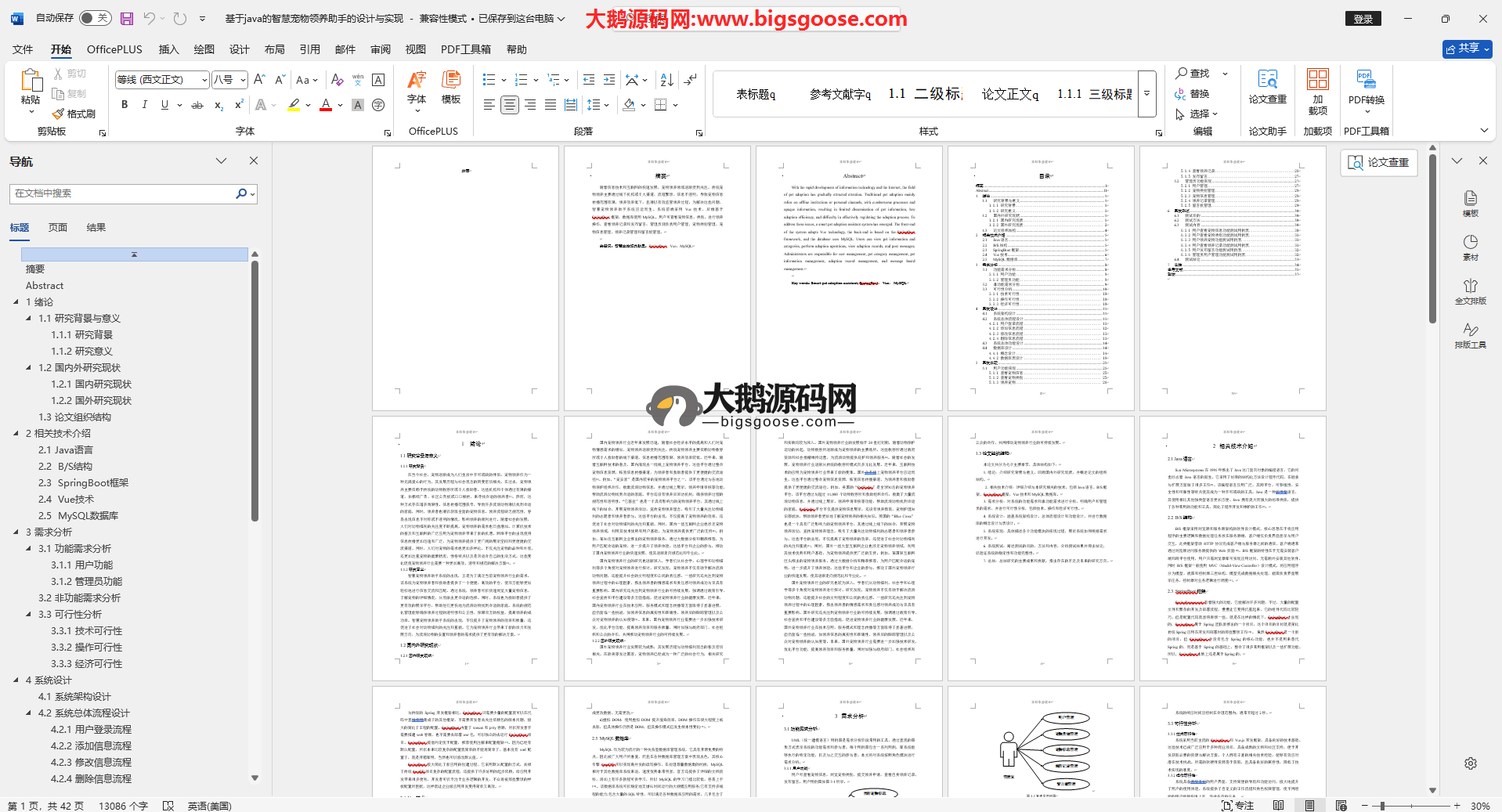Click the 登录 login button
This screenshot has height=812, width=1502.
1363,19
